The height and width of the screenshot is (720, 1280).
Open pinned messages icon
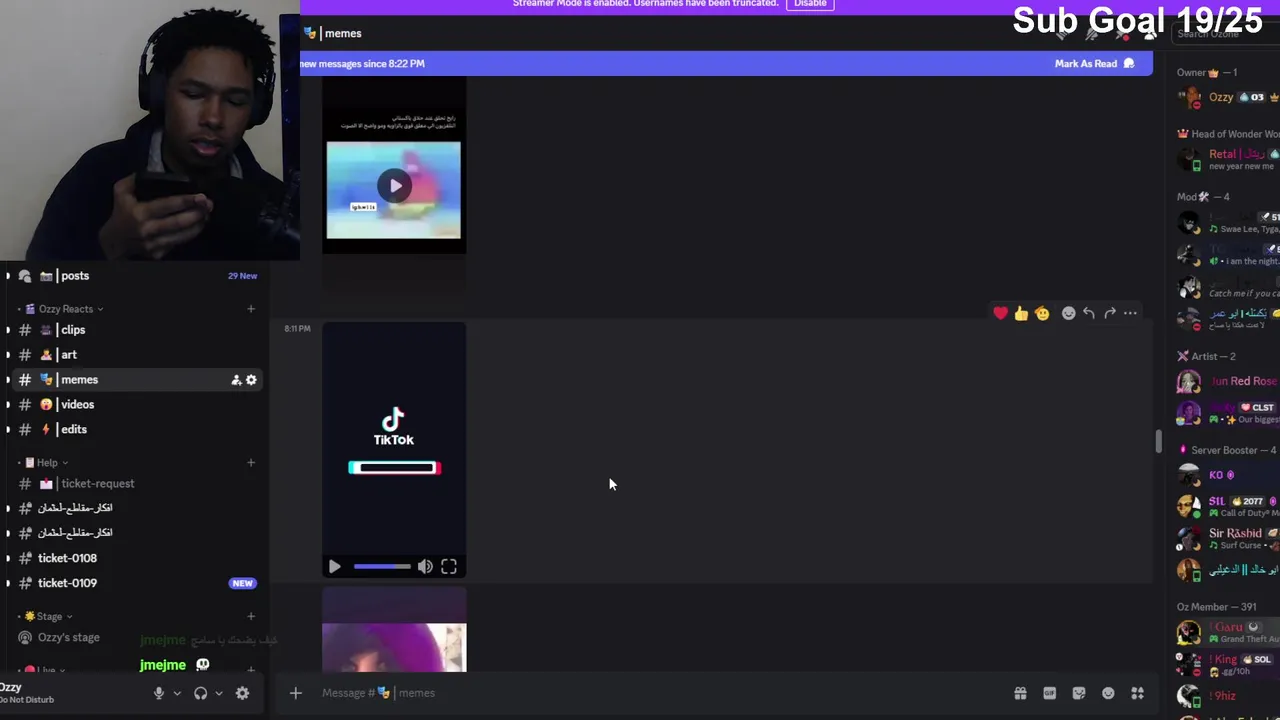pos(1121,33)
